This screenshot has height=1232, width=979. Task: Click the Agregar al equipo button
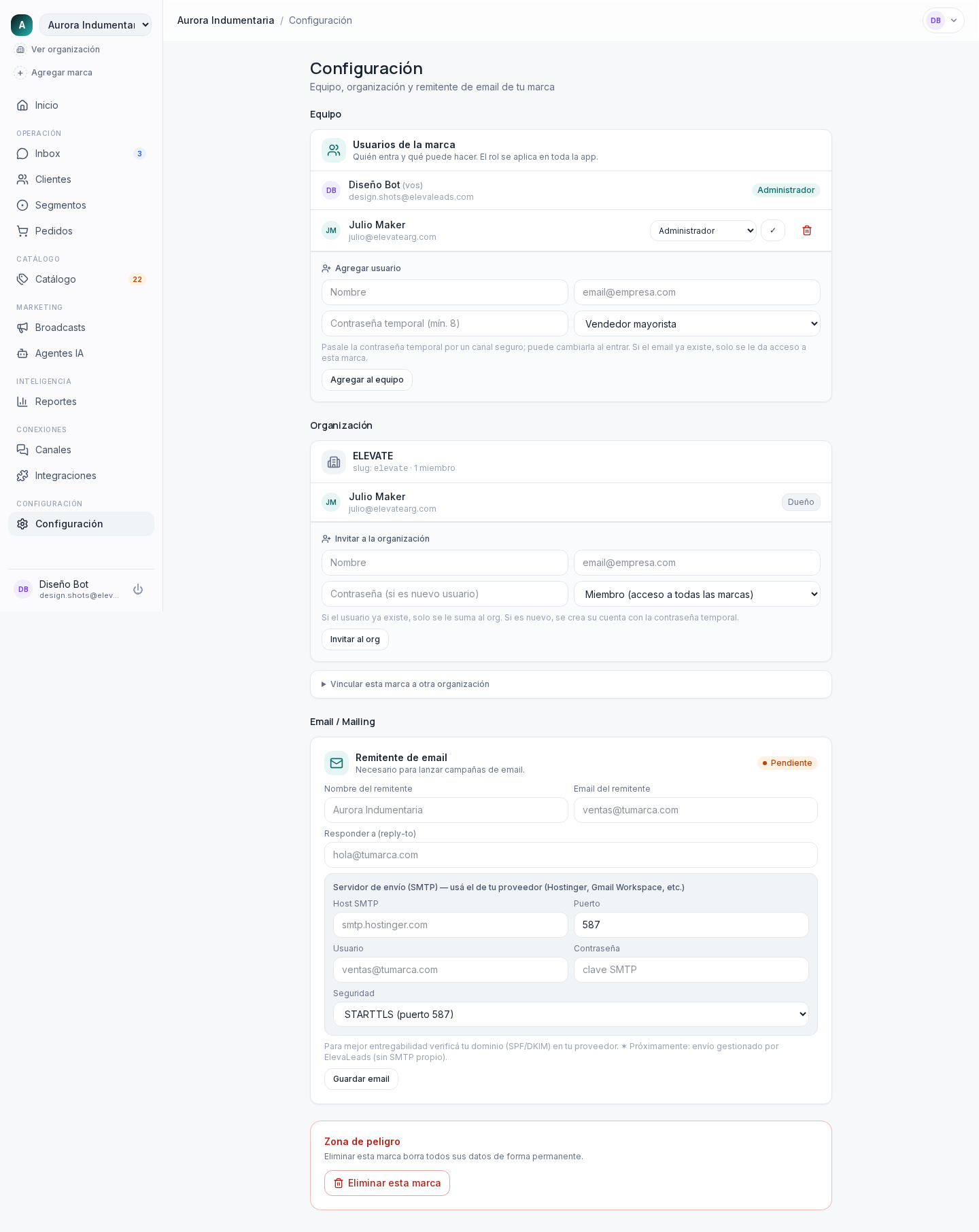[367, 380]
